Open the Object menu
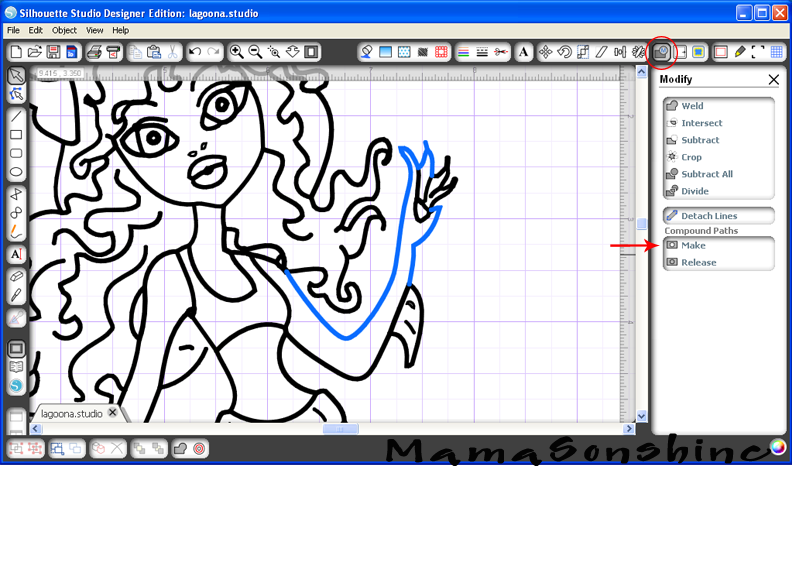Screen dimensions: 792x576 click(64, 31)
